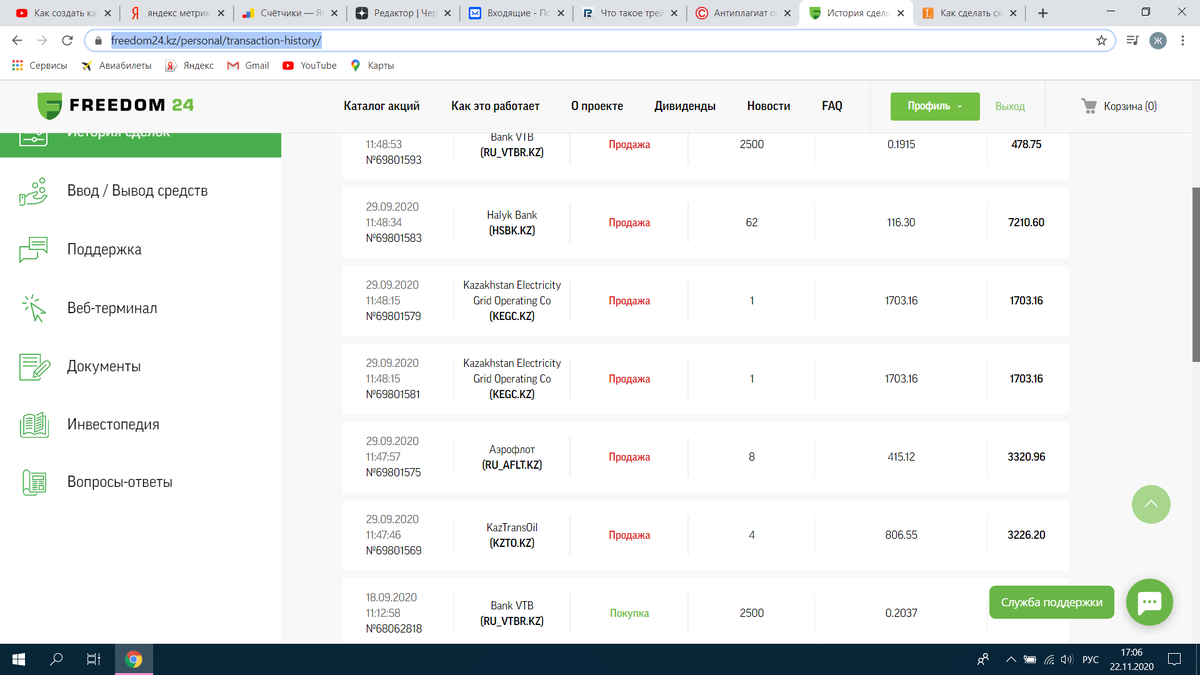1200x675 pixels.
Task: Click the Служба поддержки button
Action: [1051, 602]
